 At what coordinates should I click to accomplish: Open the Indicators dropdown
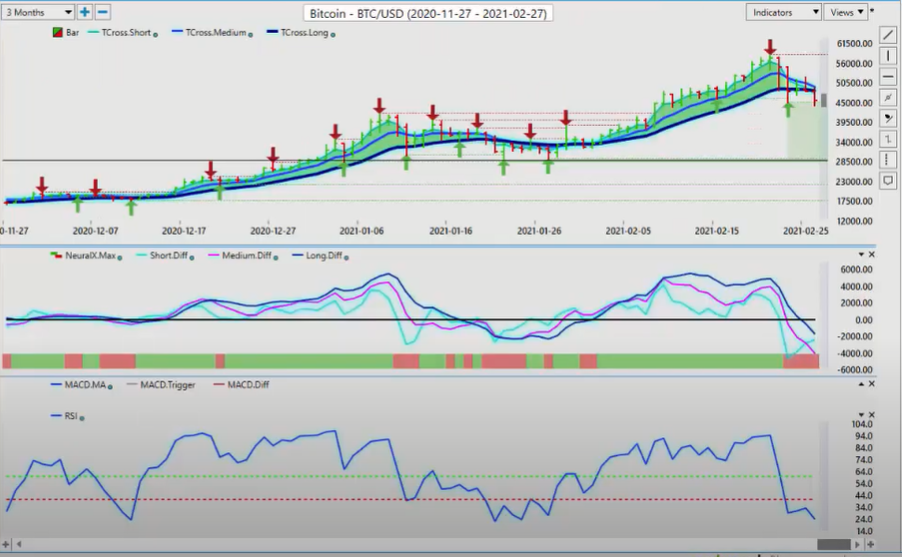coord(783,12)
